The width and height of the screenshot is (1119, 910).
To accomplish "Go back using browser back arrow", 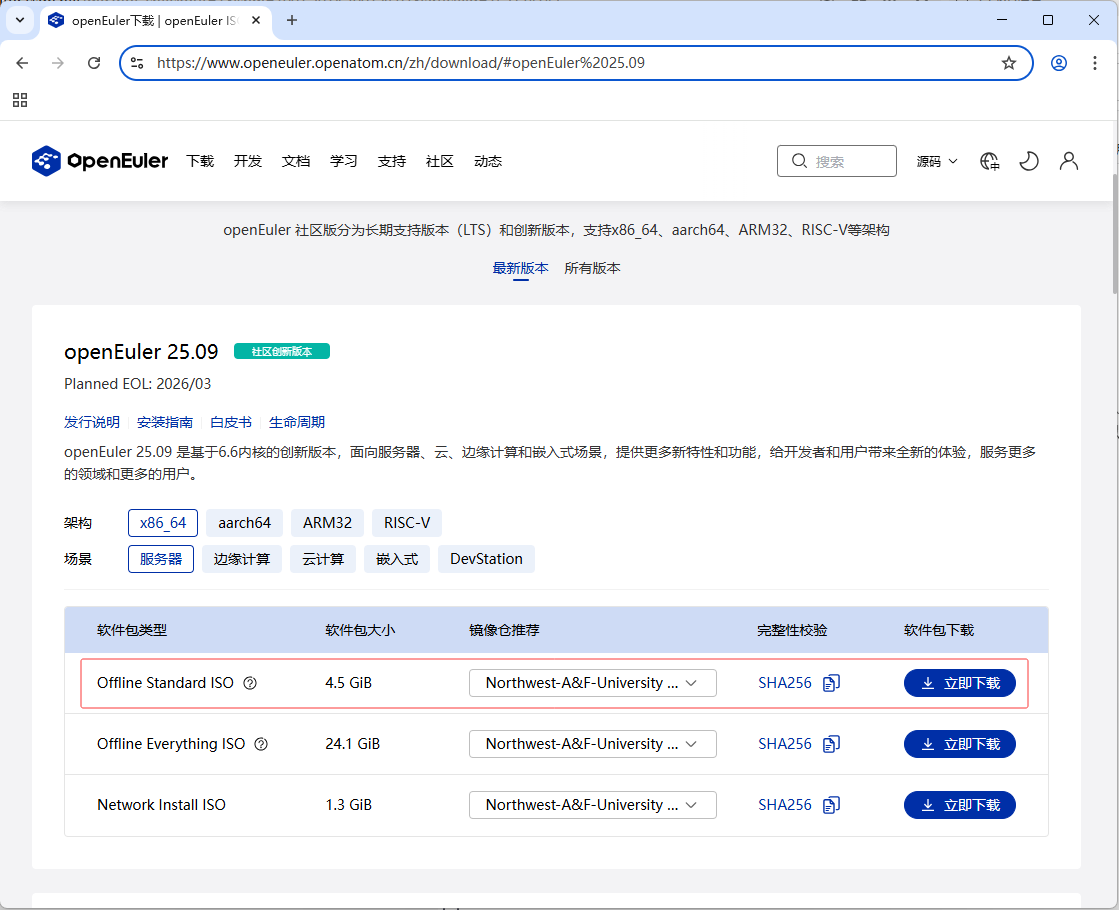I will click(22, 63).
